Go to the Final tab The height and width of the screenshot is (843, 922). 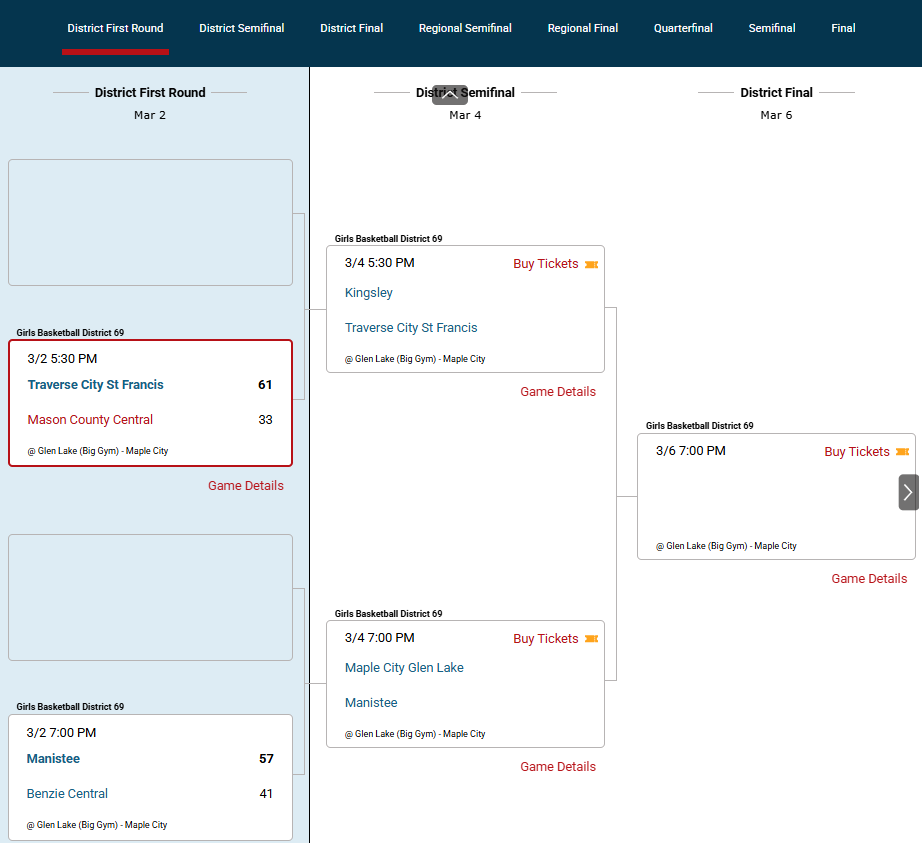[x=843, y=28]
